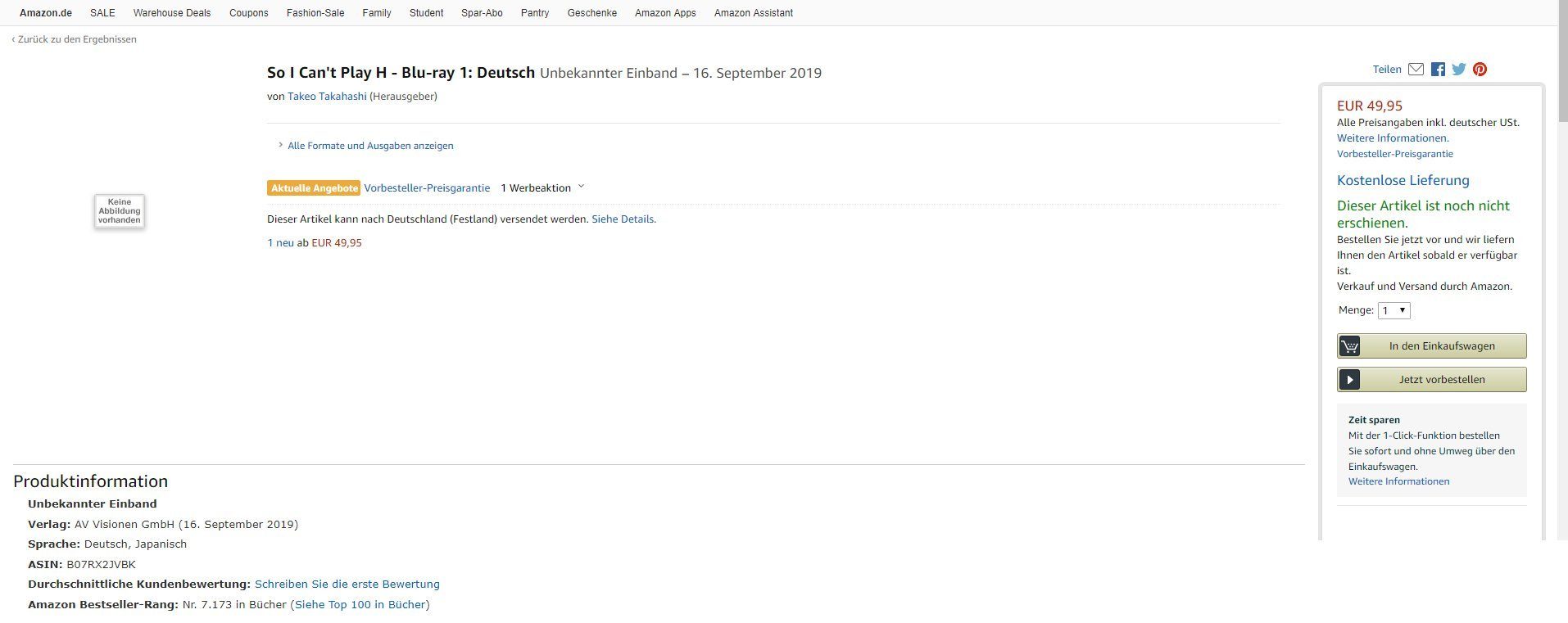1568x623 pixels.
Task: Open Amazon Assistant navigation item
Action: tap(754, 13)
